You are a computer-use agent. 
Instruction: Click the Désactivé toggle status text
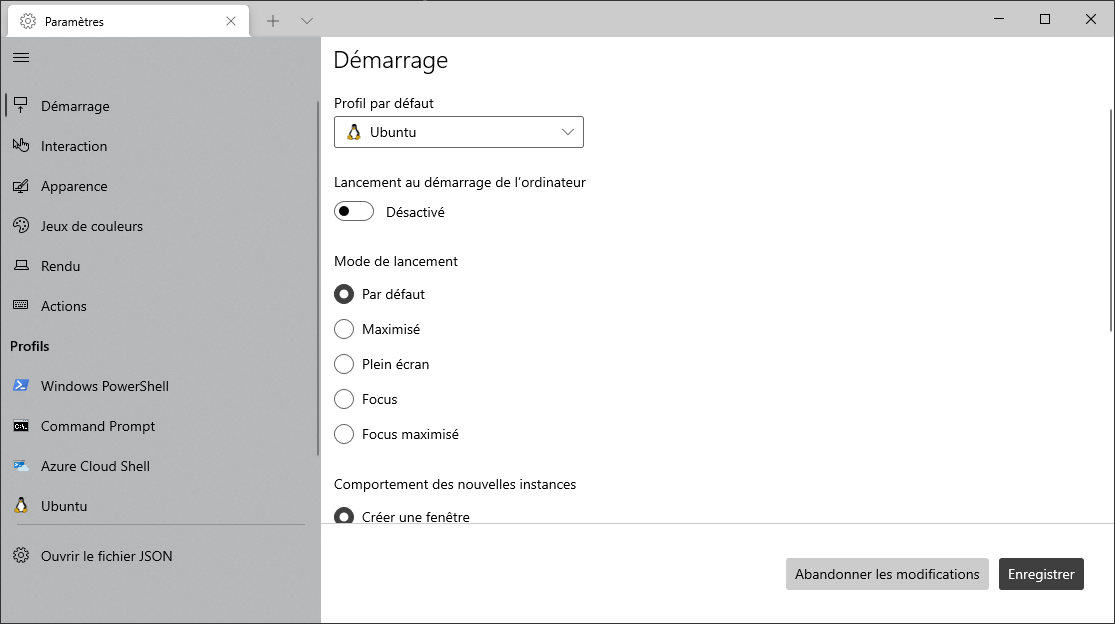click(x=415, y=212)
